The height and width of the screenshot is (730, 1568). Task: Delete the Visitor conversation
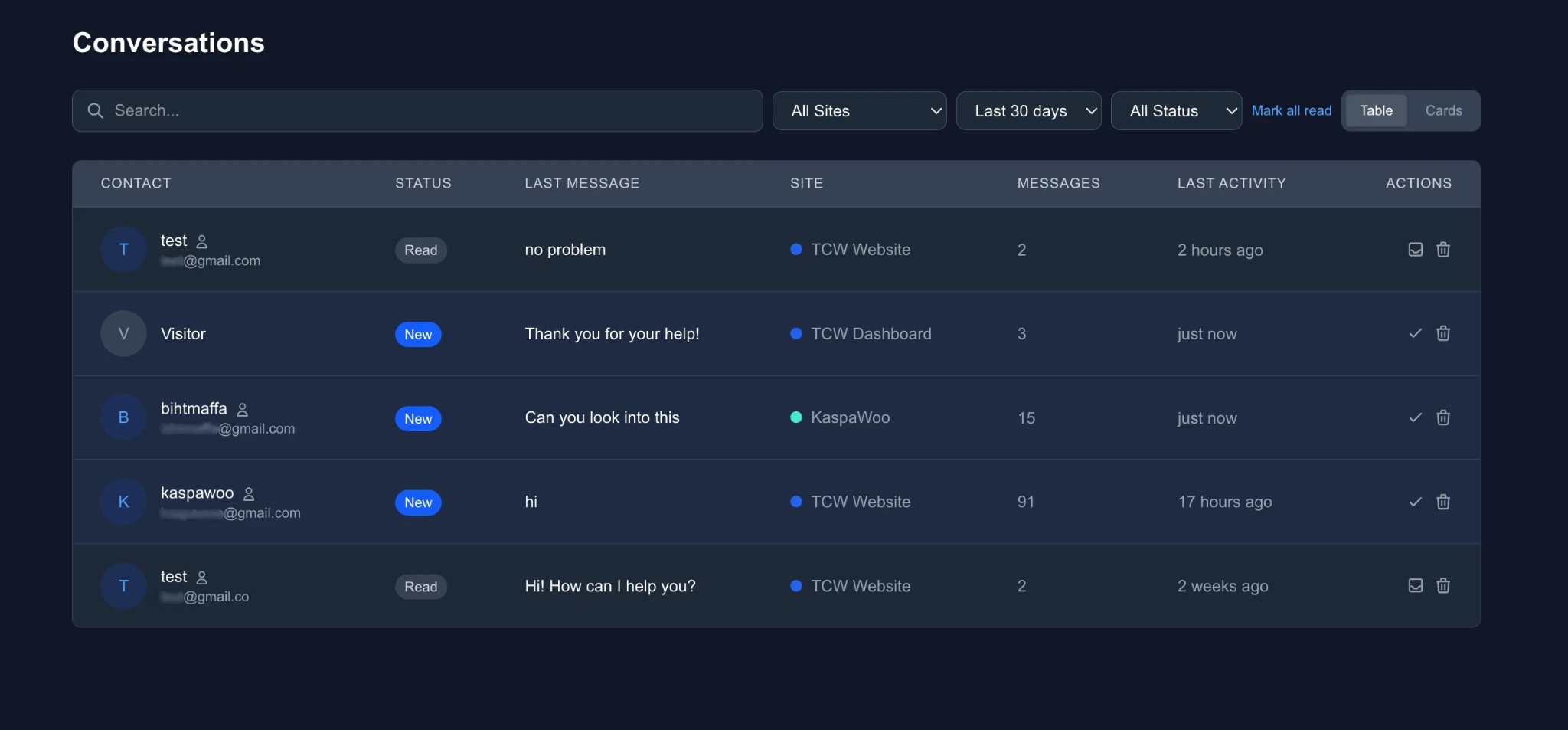click(x=1444, y=334)
